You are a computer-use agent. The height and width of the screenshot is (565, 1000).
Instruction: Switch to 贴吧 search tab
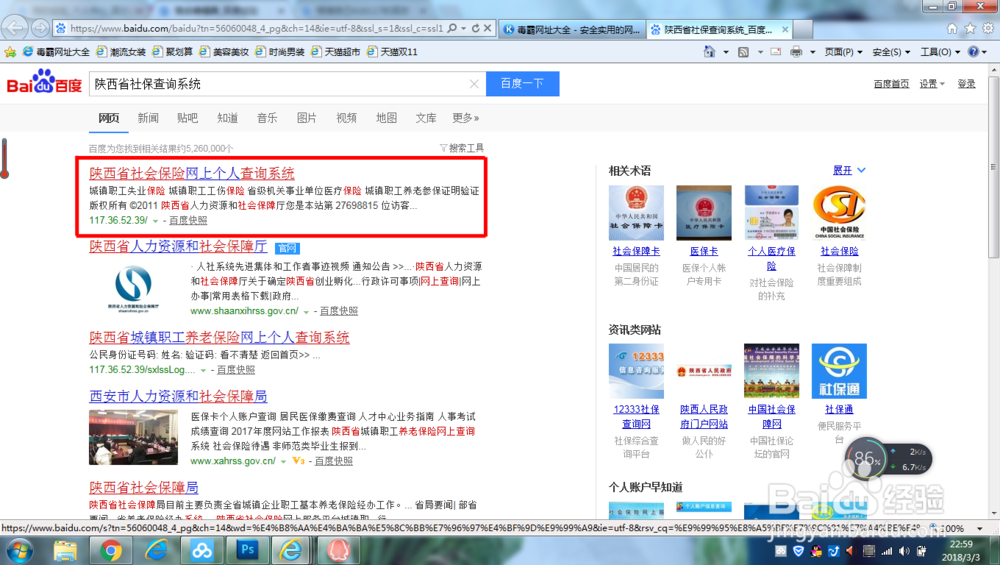[x=188, y=118]
